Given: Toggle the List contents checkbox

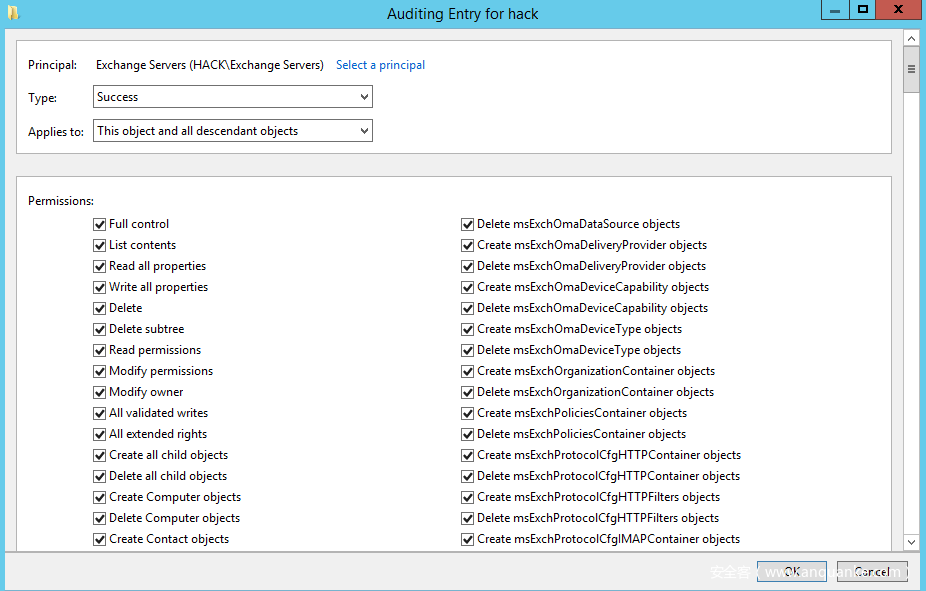Looking at the screenshot, I should pos(100,245).
